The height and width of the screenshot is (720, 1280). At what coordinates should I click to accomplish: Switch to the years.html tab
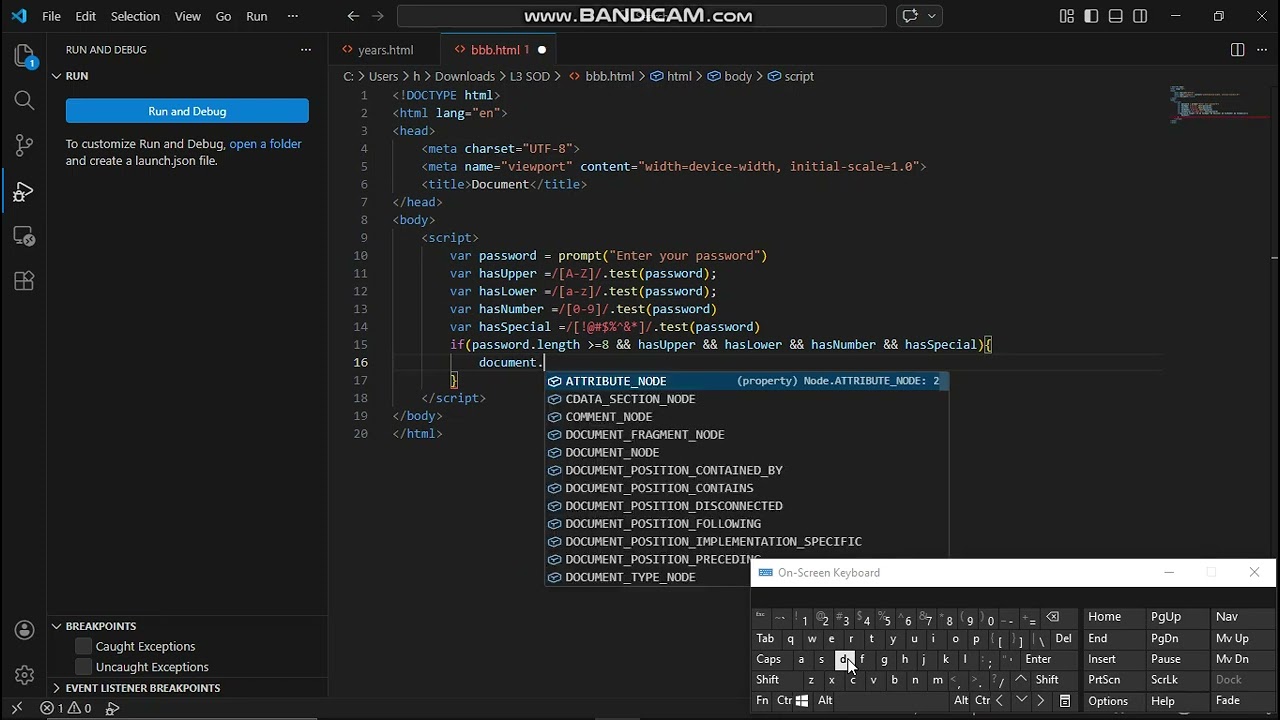[x=385, y=50]
